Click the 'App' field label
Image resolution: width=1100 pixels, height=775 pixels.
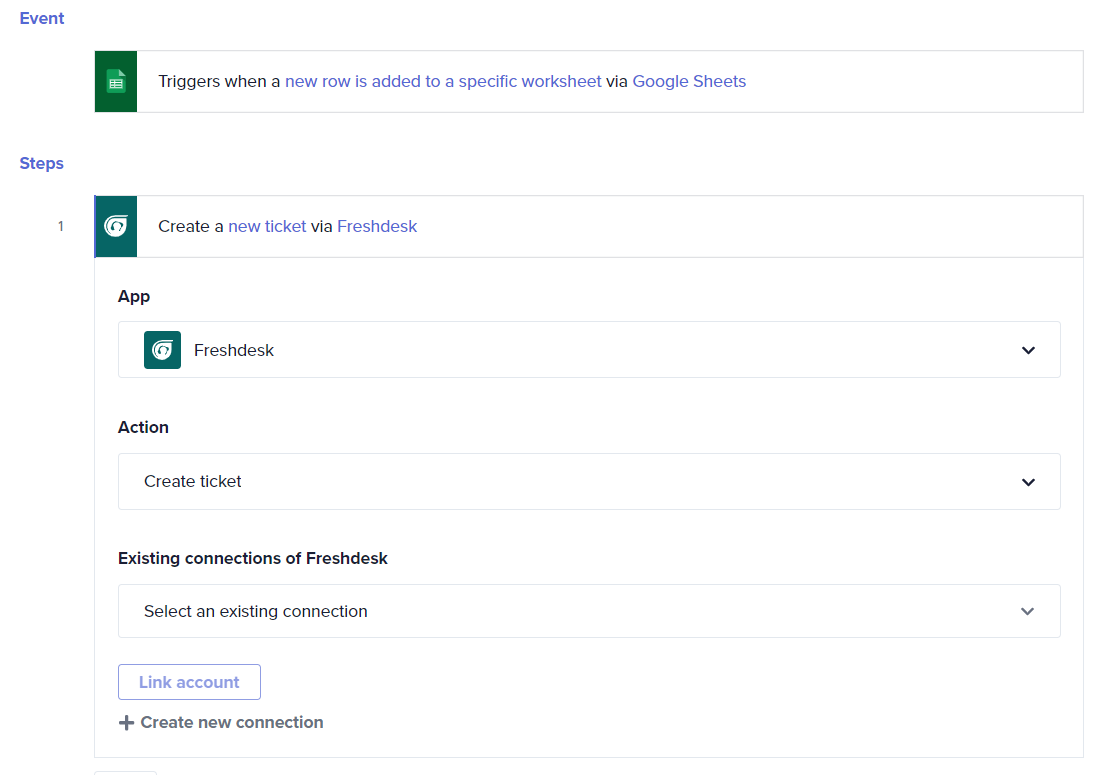pos(134,297)
